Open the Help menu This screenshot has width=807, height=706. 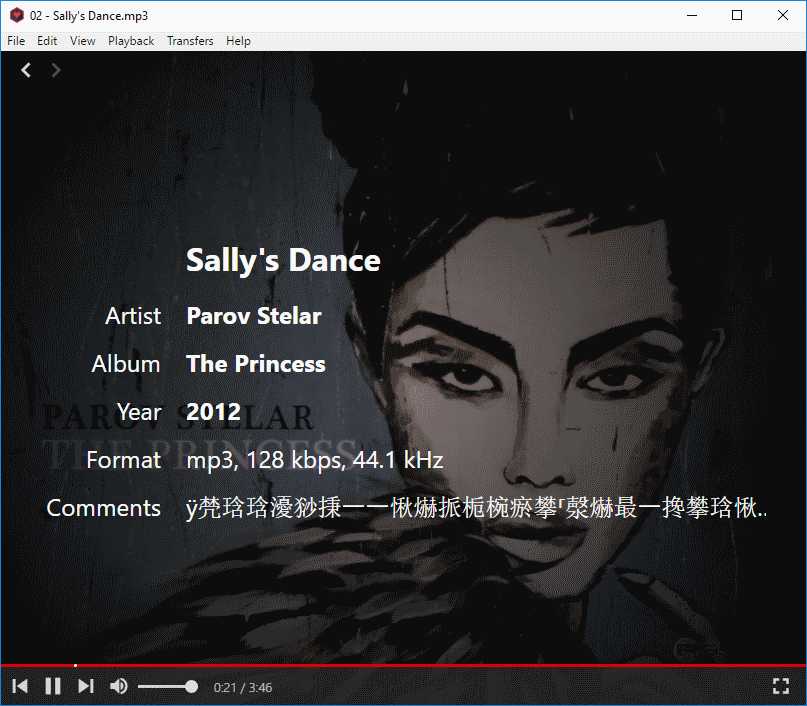pyautogui.click(x=238, y=41)
